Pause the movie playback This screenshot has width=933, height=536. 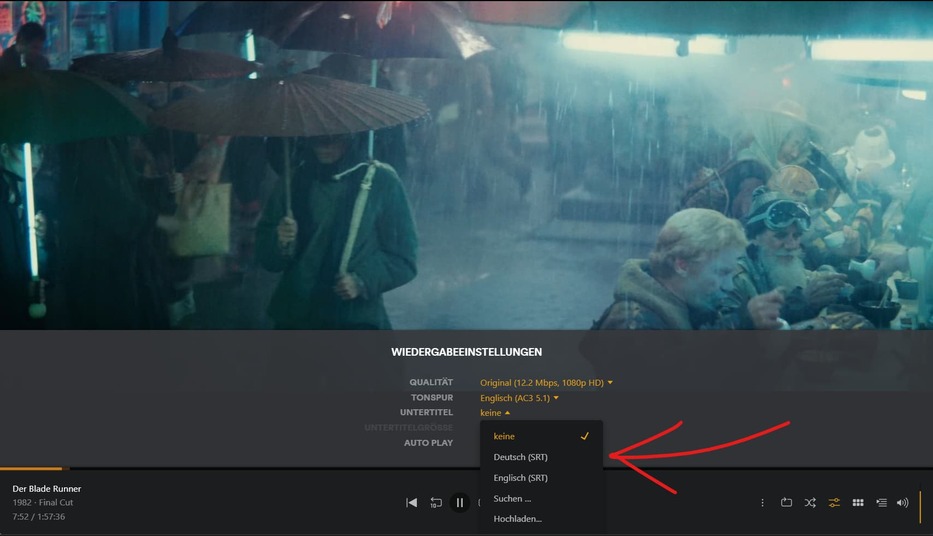459,503
